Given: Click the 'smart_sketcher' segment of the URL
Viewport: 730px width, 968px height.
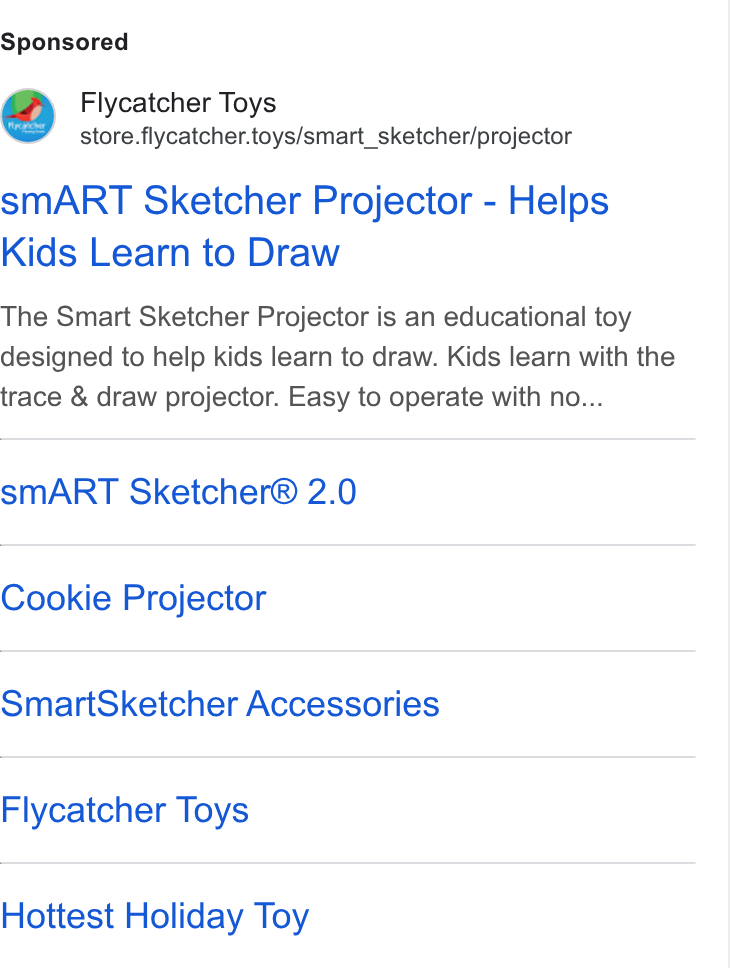Looking at the screenshot, I should tap(384, 137).
